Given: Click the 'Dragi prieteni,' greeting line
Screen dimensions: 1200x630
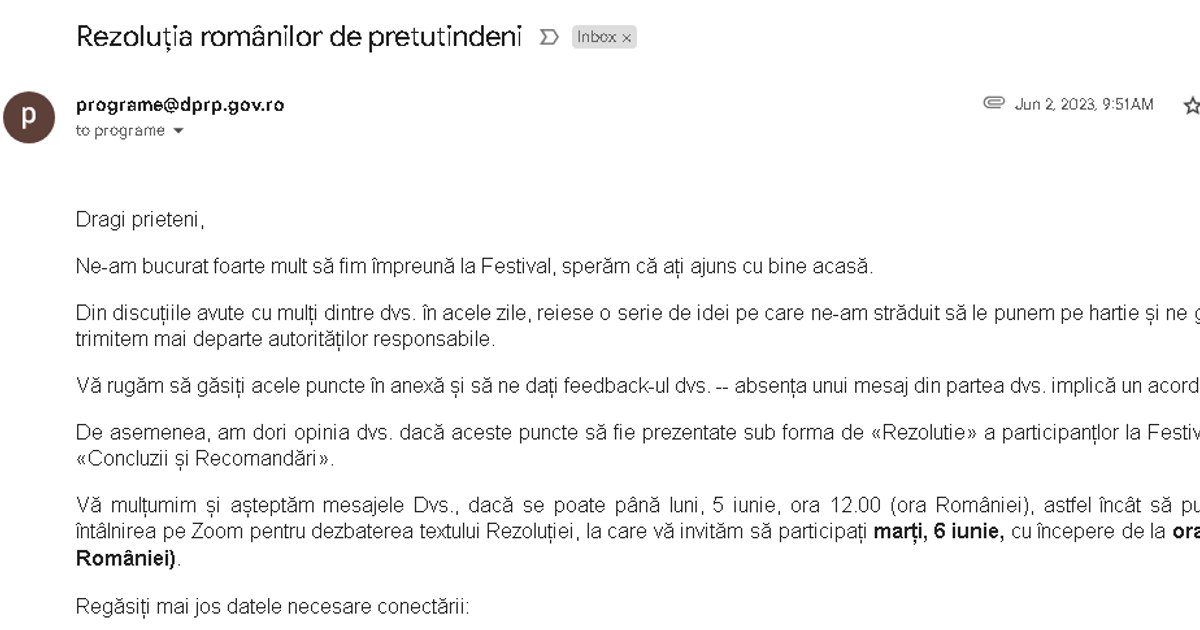Looking at the screenshot, I should (140, 220).
